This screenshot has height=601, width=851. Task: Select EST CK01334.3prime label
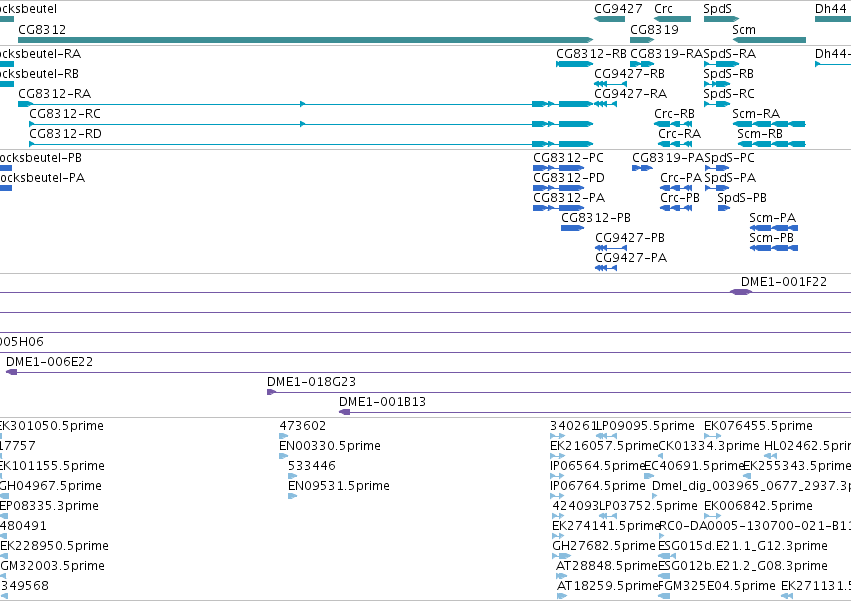(x=709, y=446)
